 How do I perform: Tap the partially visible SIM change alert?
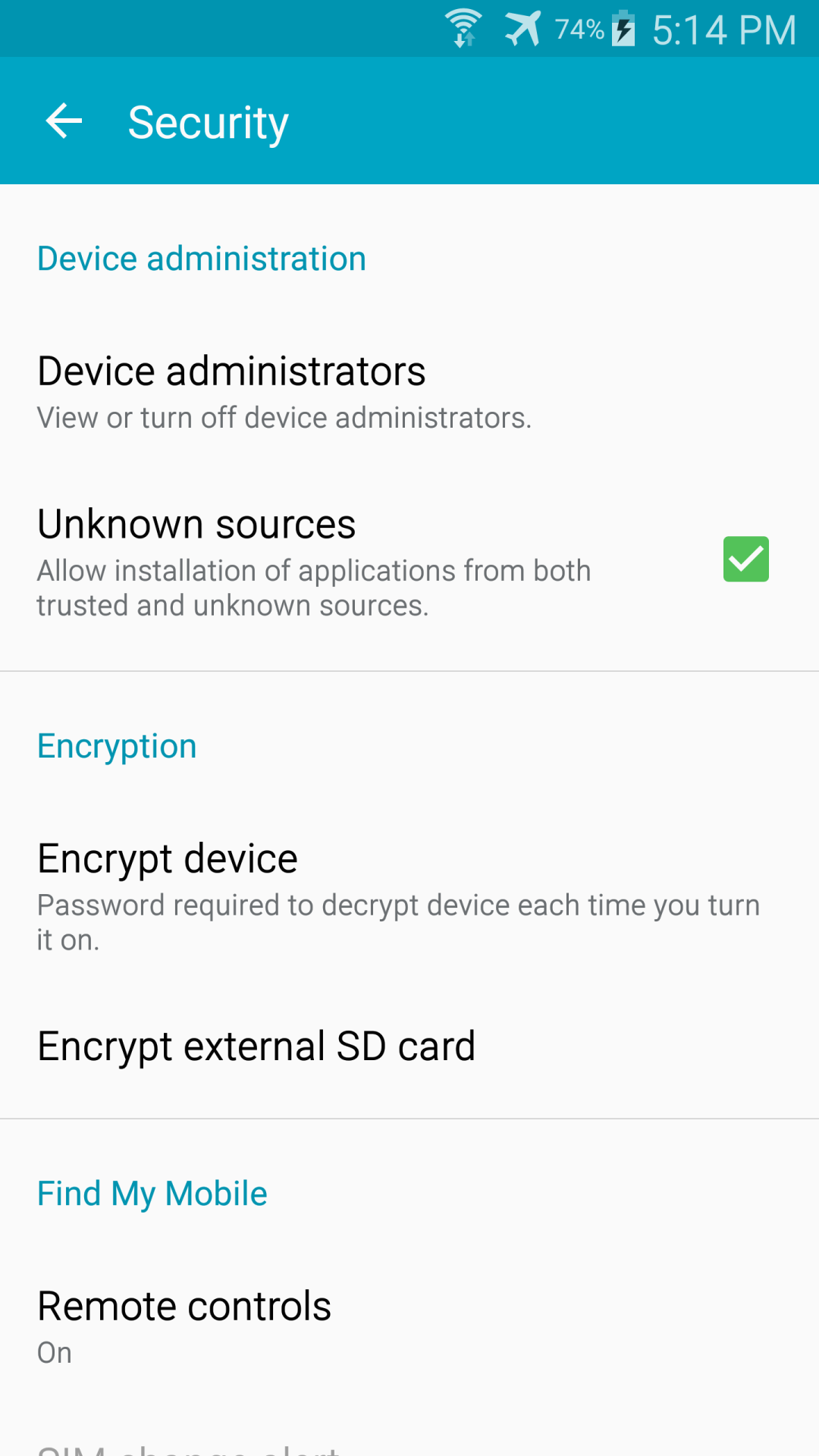click(x=188, y=1447)
